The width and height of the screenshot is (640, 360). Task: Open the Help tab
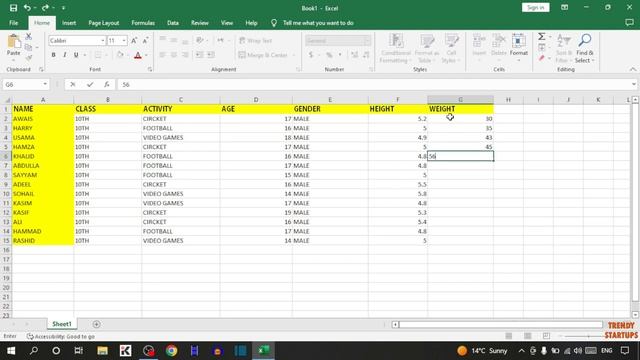click(251, 23)
